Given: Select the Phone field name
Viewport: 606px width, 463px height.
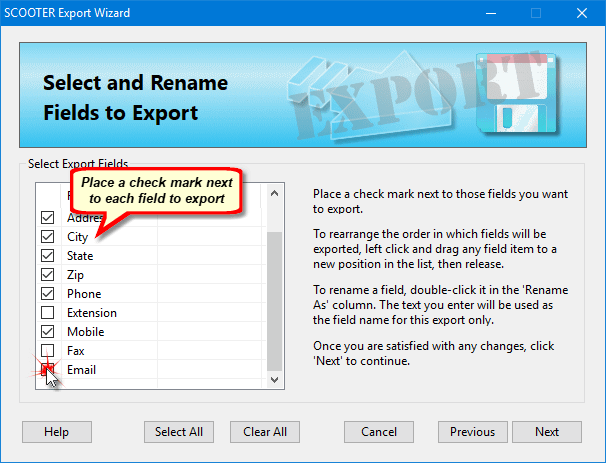Looking at the screenshot, I should pos(84,294).
